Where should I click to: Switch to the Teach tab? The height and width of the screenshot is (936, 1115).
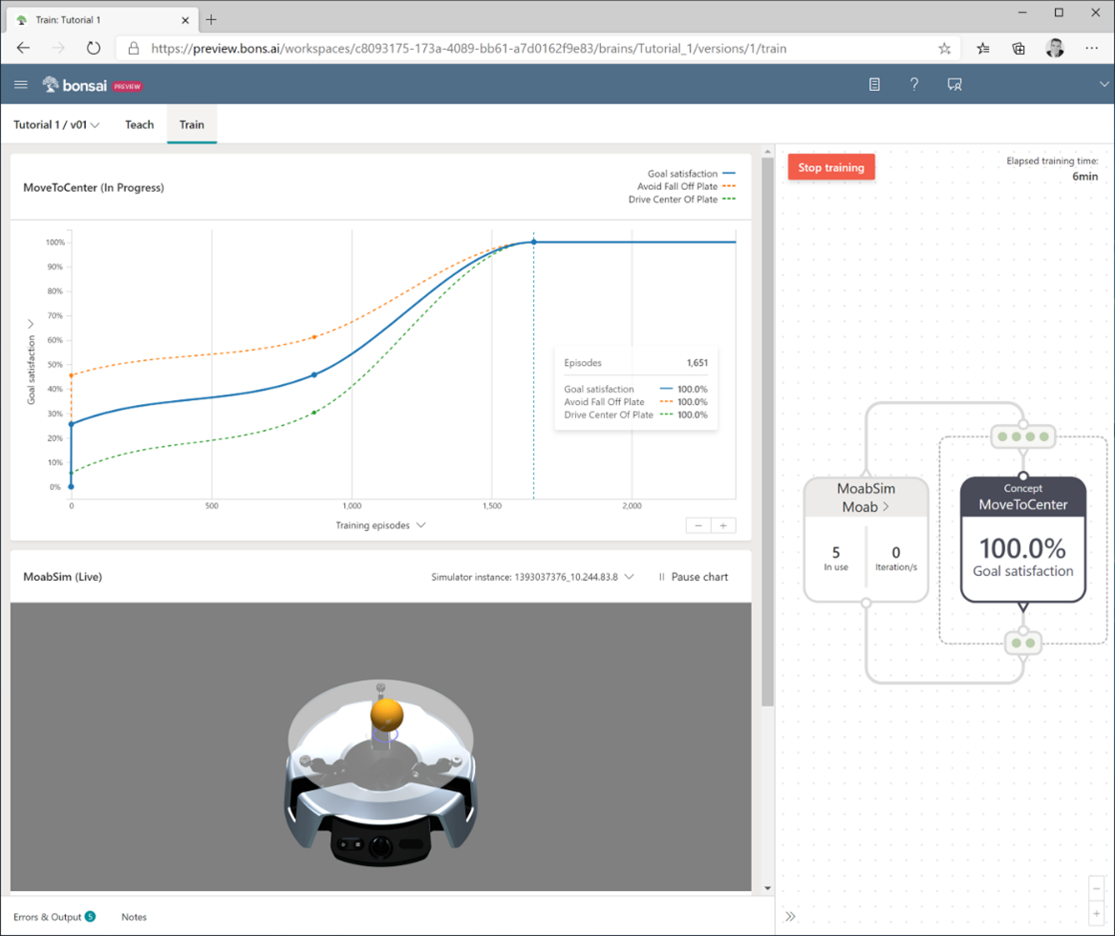tap(139, 125)
